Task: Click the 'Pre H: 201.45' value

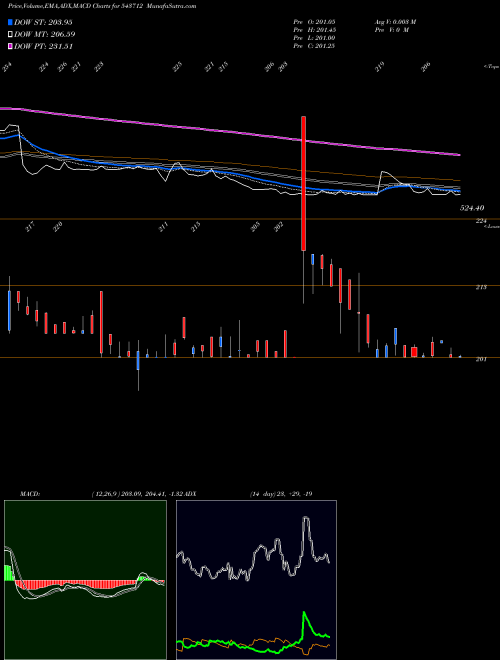Action: pos(314,30)
